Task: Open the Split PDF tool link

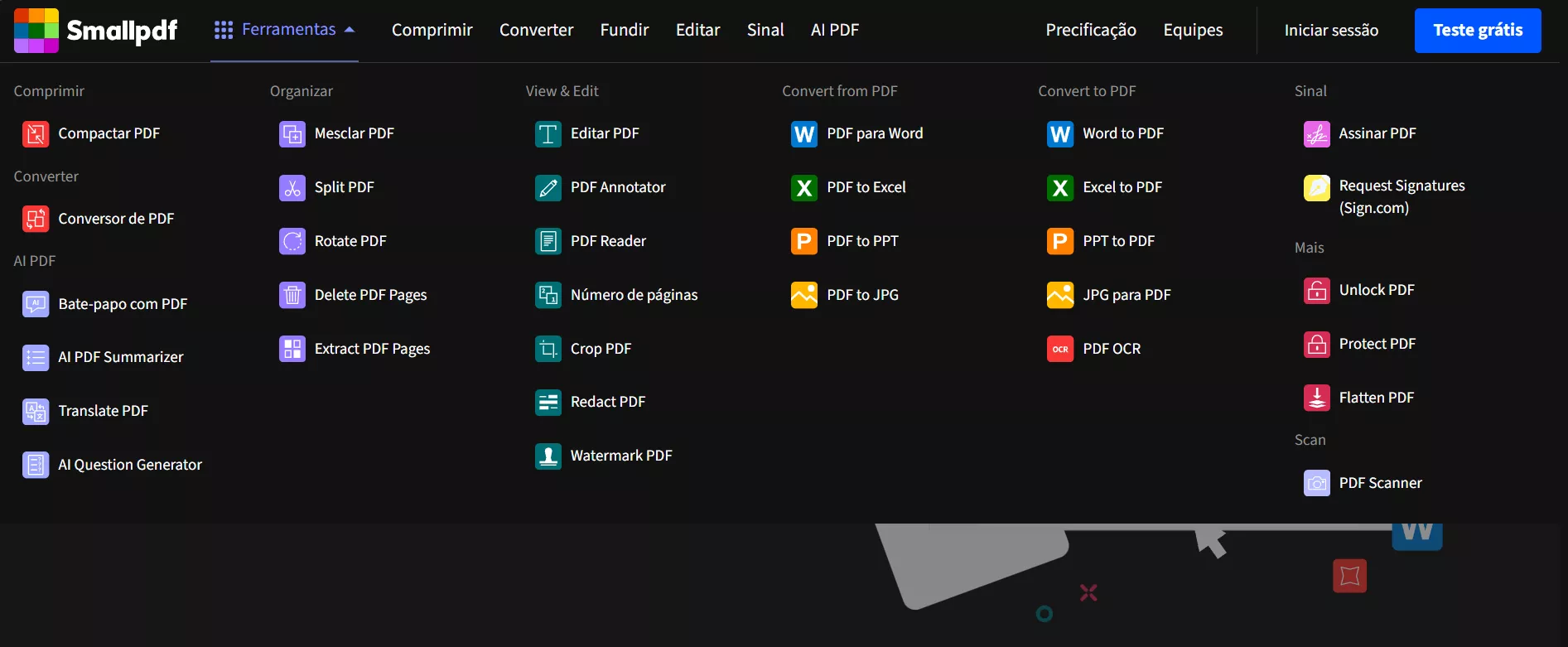Action: click(x=345, y=187)
